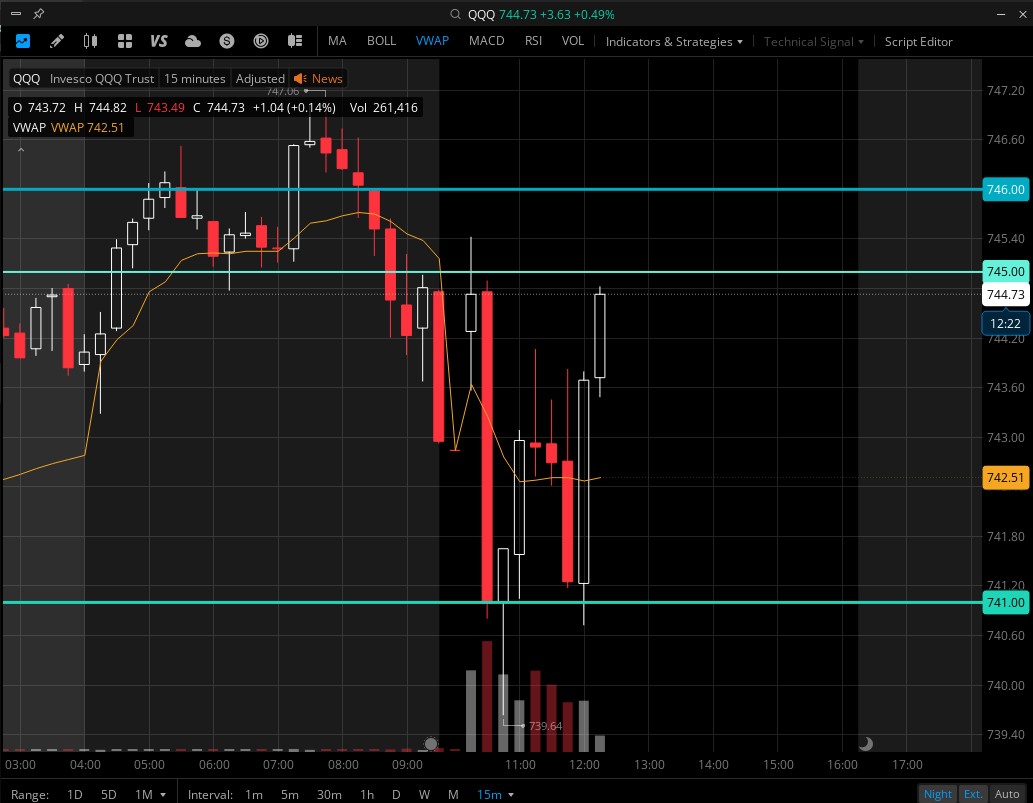The image size is (1033, 803).
Task: Click the moon icon near time axis
Action: click(866, 743)
